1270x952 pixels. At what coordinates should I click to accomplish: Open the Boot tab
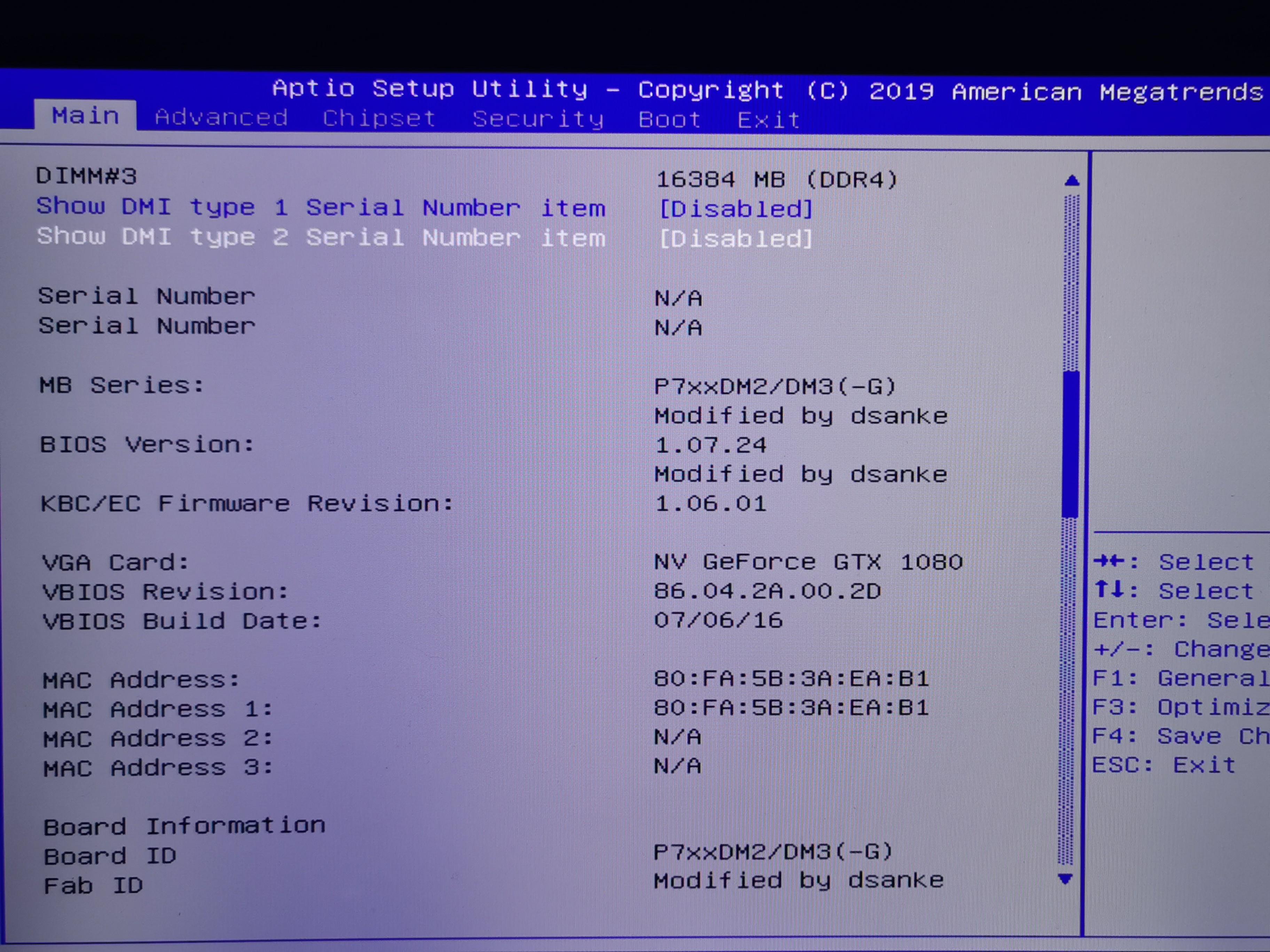coord(669,119)
